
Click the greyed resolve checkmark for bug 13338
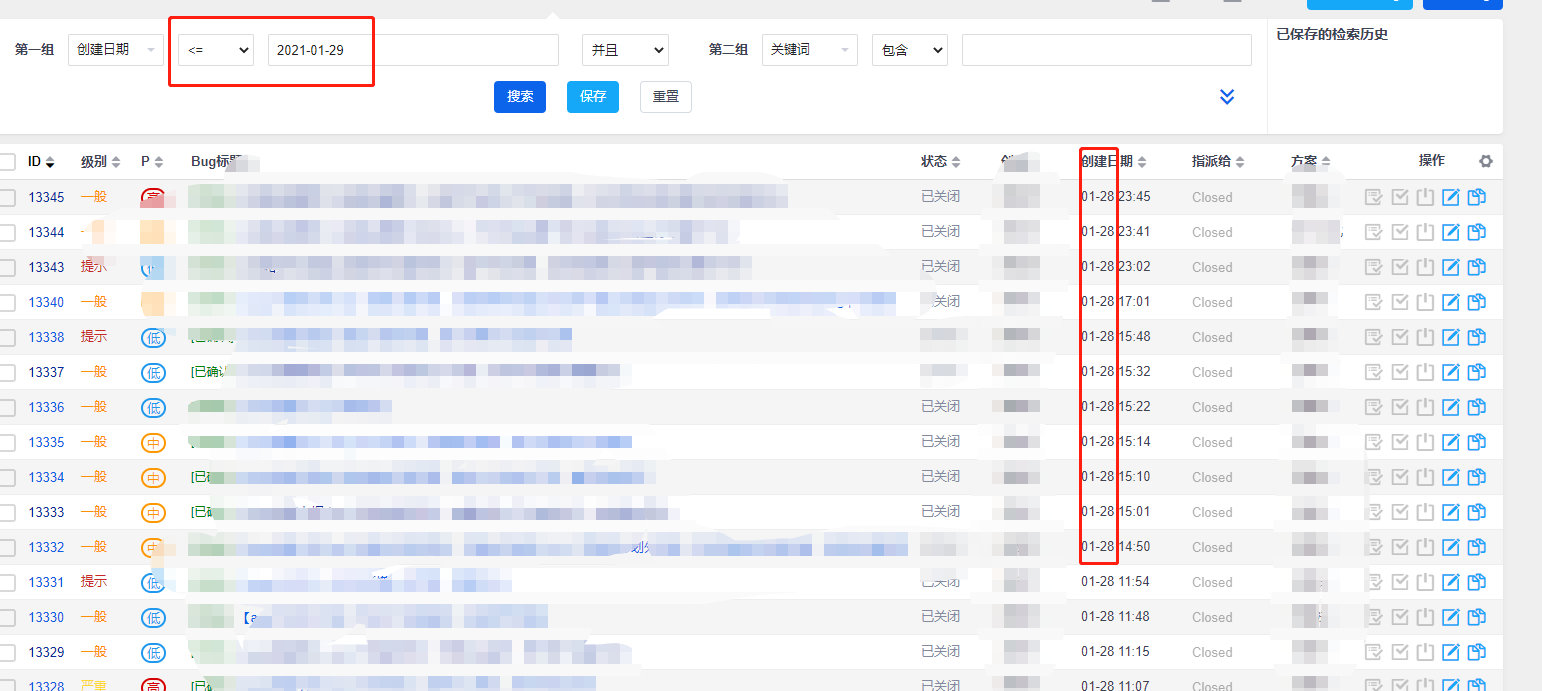(x=1400, y=337)
